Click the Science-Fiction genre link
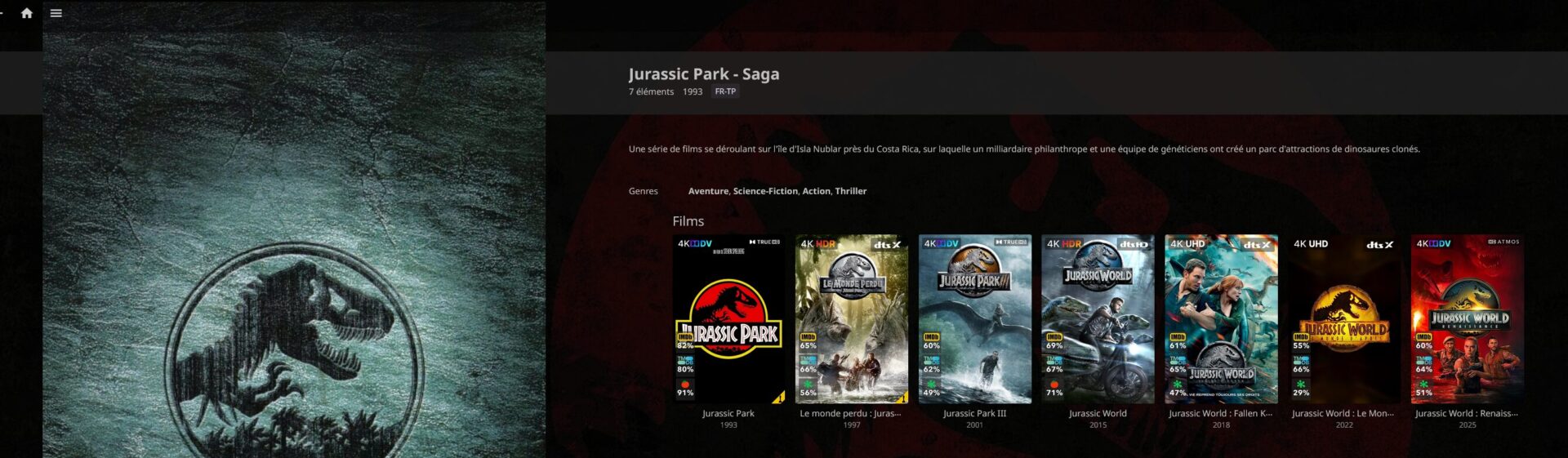This screenshot has width=1568, height=458. point(765,191)
